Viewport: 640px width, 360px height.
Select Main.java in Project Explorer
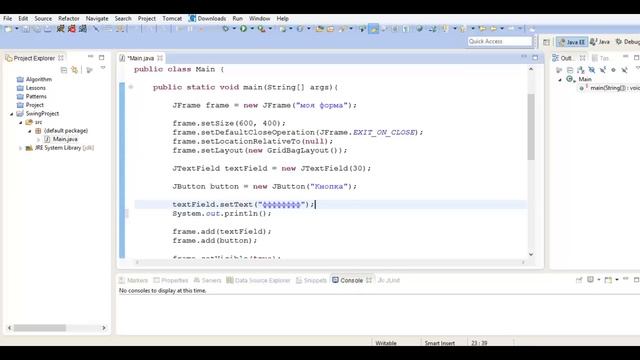65,139
